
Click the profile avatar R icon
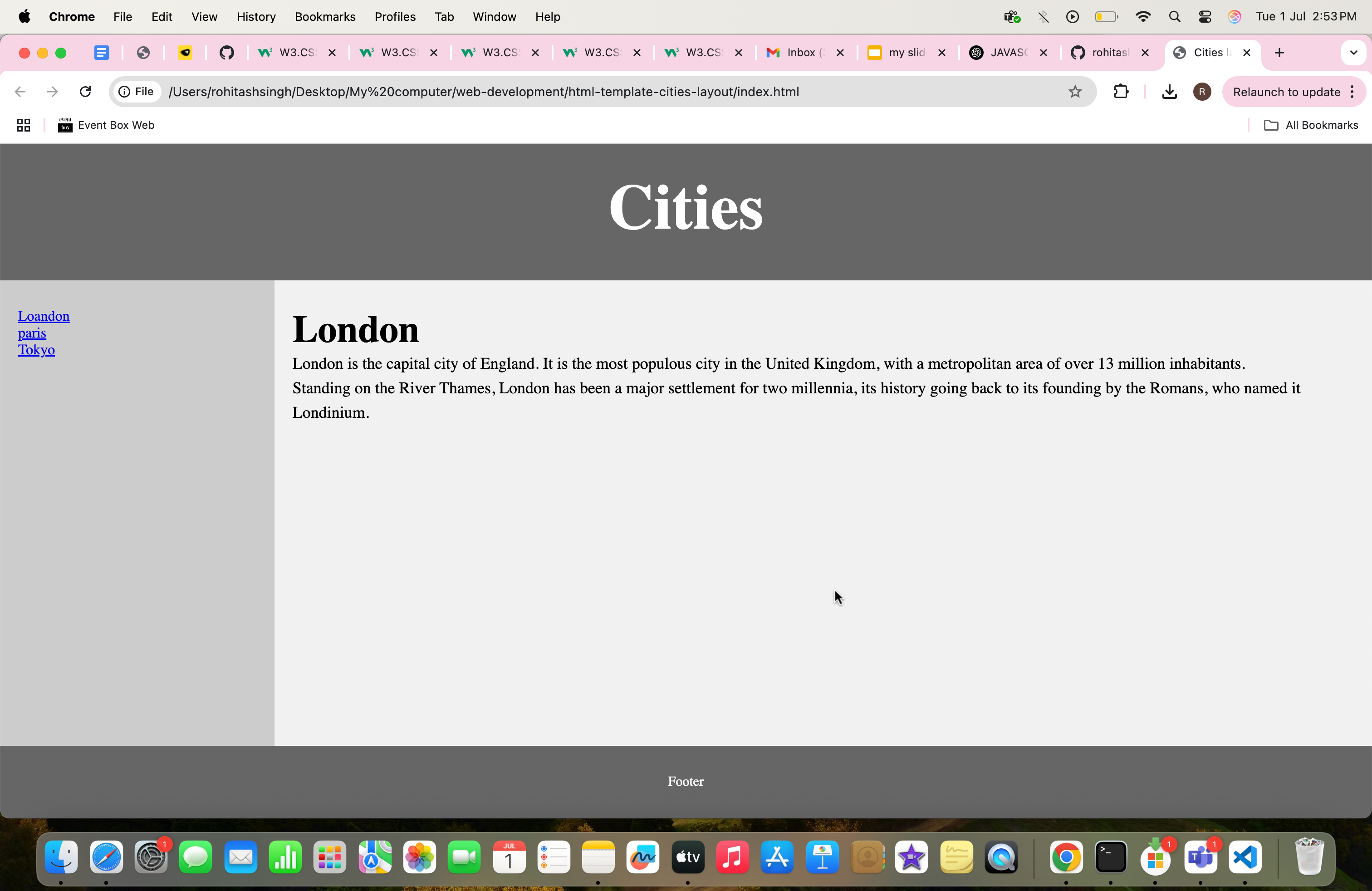point(1201,92)
